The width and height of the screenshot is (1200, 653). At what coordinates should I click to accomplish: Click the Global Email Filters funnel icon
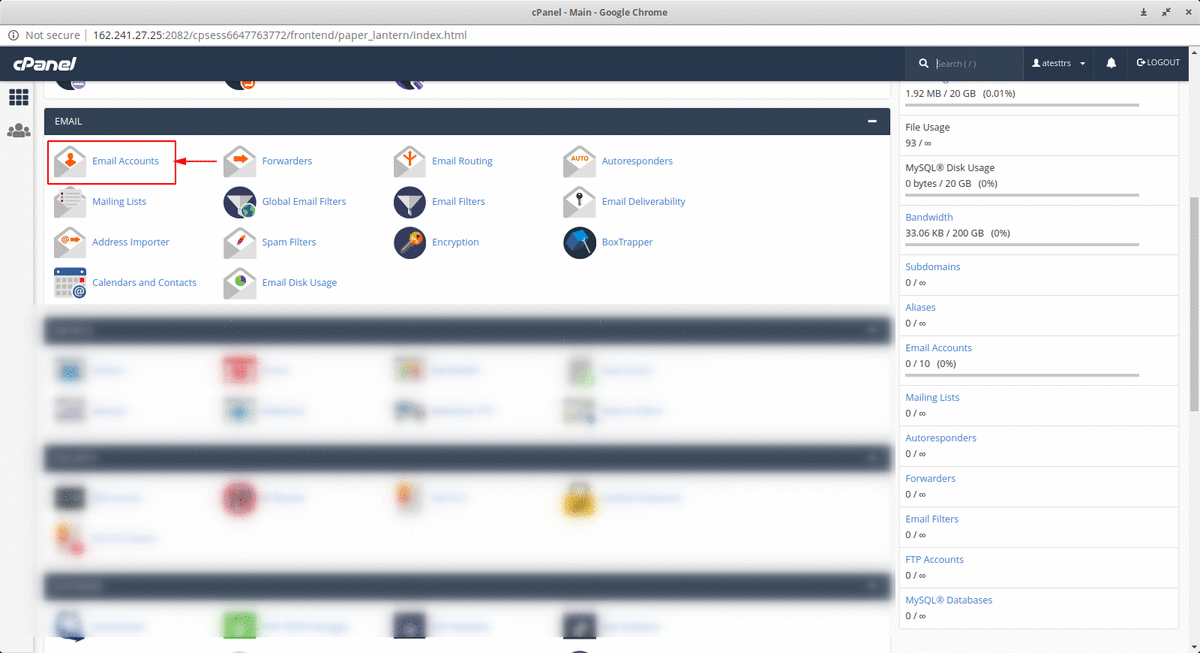click(x=240, y=201)
